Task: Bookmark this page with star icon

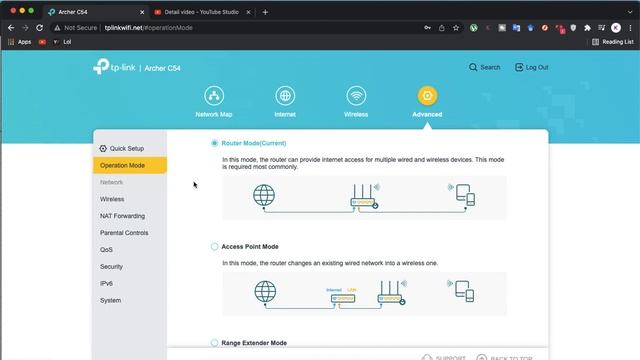Action: tap(456, 28)
